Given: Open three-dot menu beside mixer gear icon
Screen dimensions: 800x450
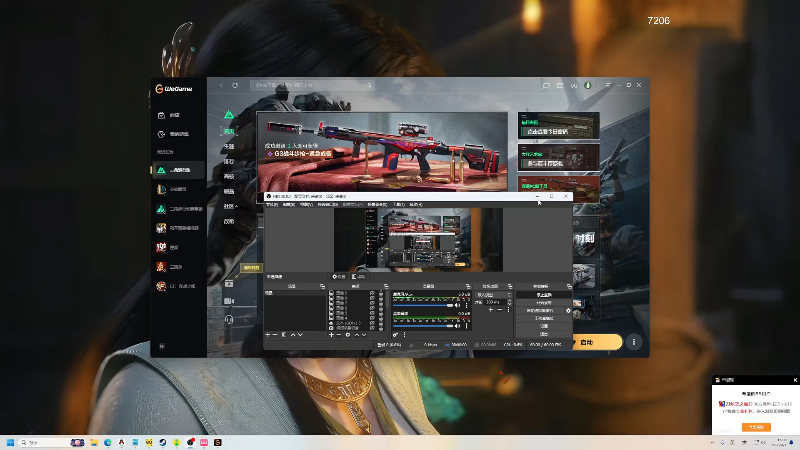Looking at the screenshot, I should pyautogui.click(x=405, y=335).
